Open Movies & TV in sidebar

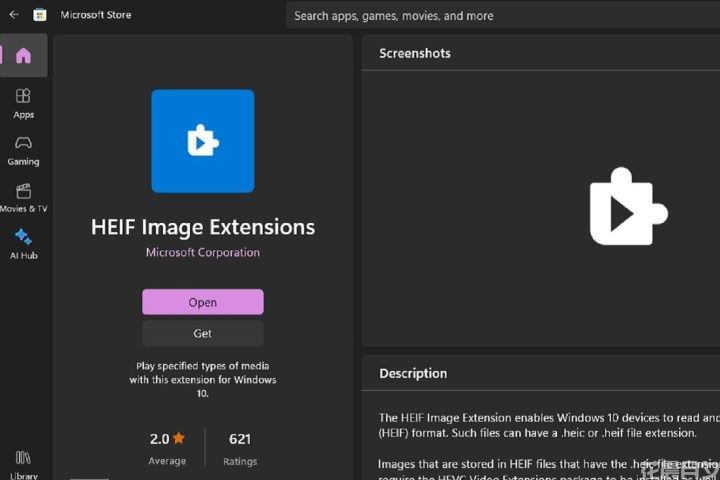[x=23, y=198]
